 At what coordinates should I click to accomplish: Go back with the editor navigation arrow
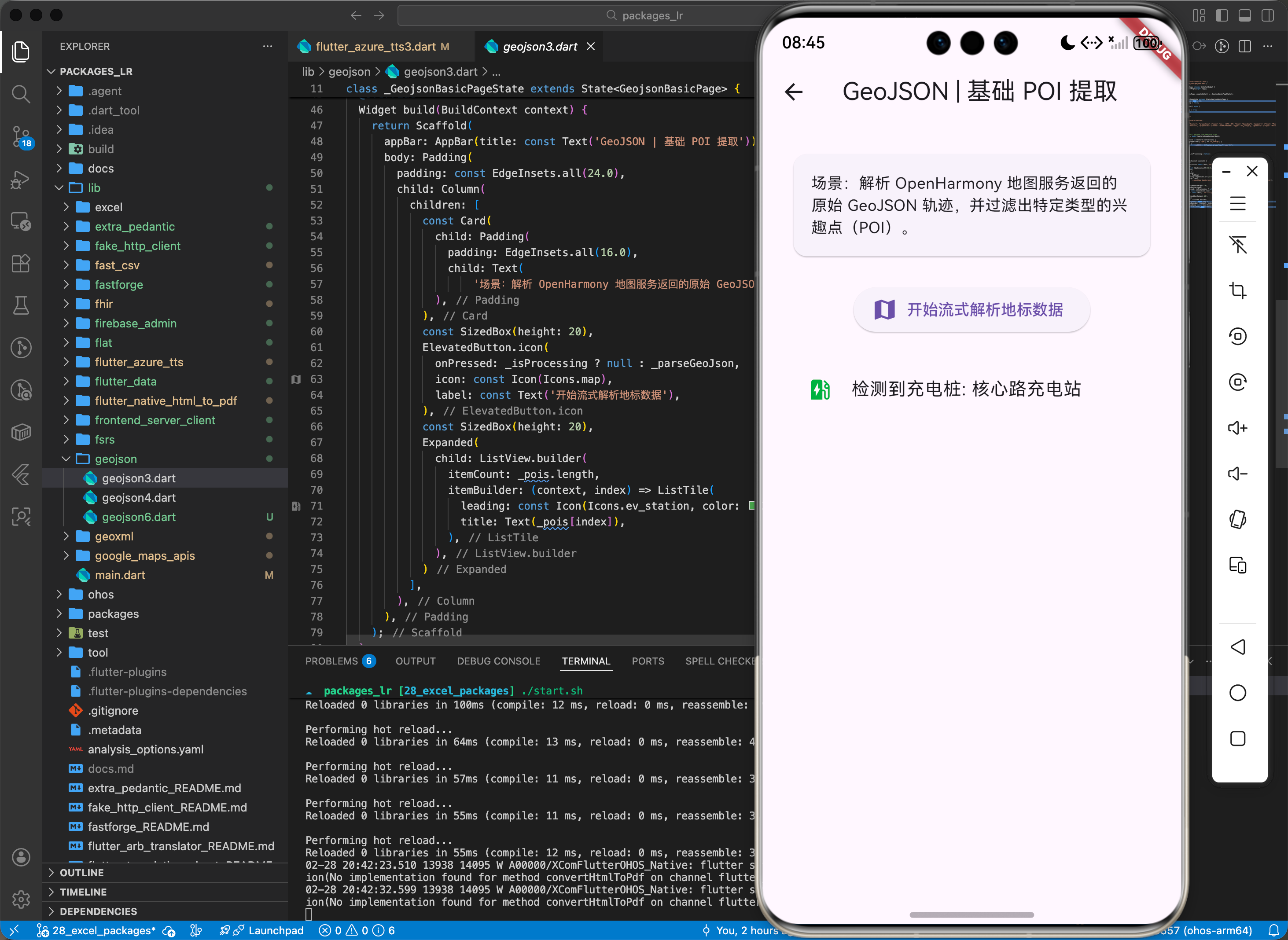pyautogui.click(x=356, y=15)
